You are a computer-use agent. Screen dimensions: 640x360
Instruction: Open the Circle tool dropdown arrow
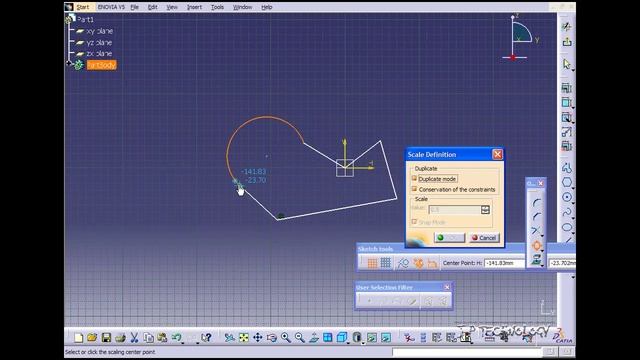573,203
